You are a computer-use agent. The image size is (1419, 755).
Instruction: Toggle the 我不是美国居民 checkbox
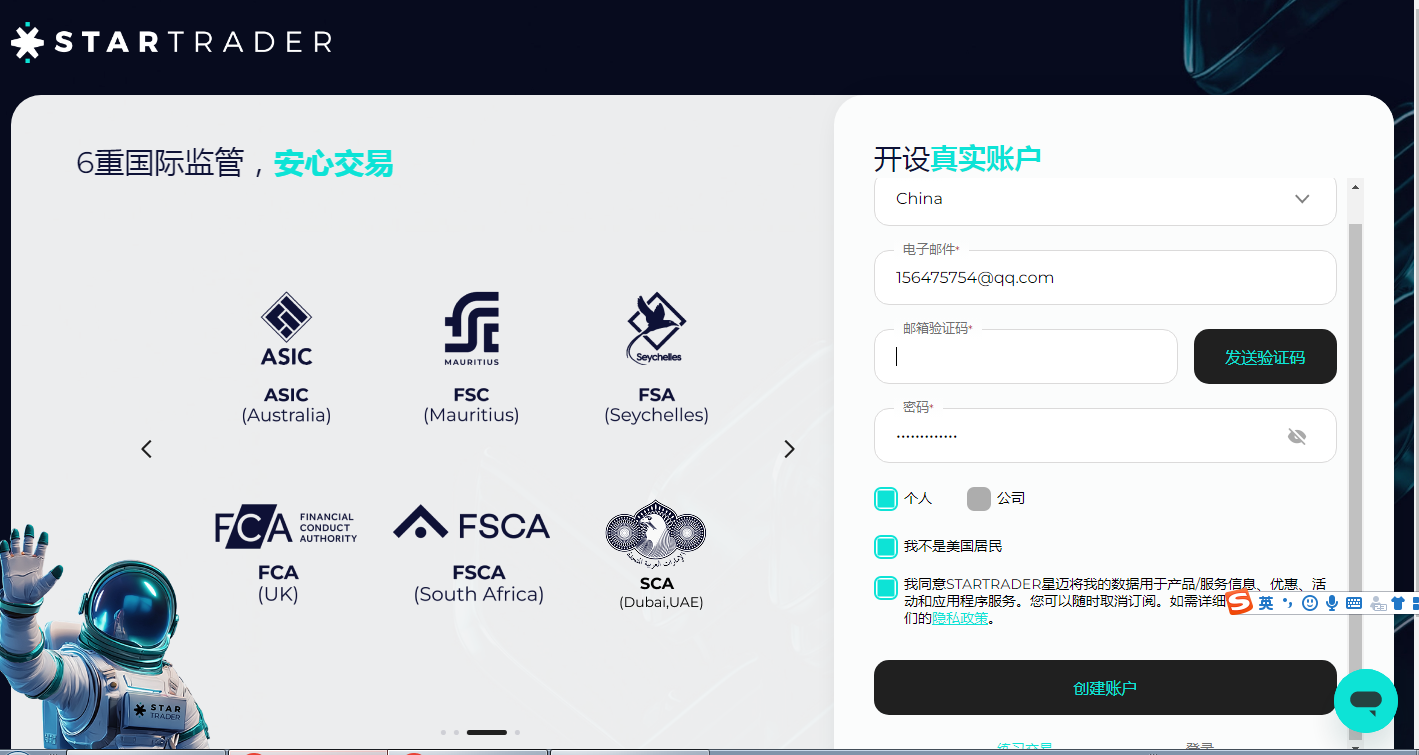pos(885,546)
